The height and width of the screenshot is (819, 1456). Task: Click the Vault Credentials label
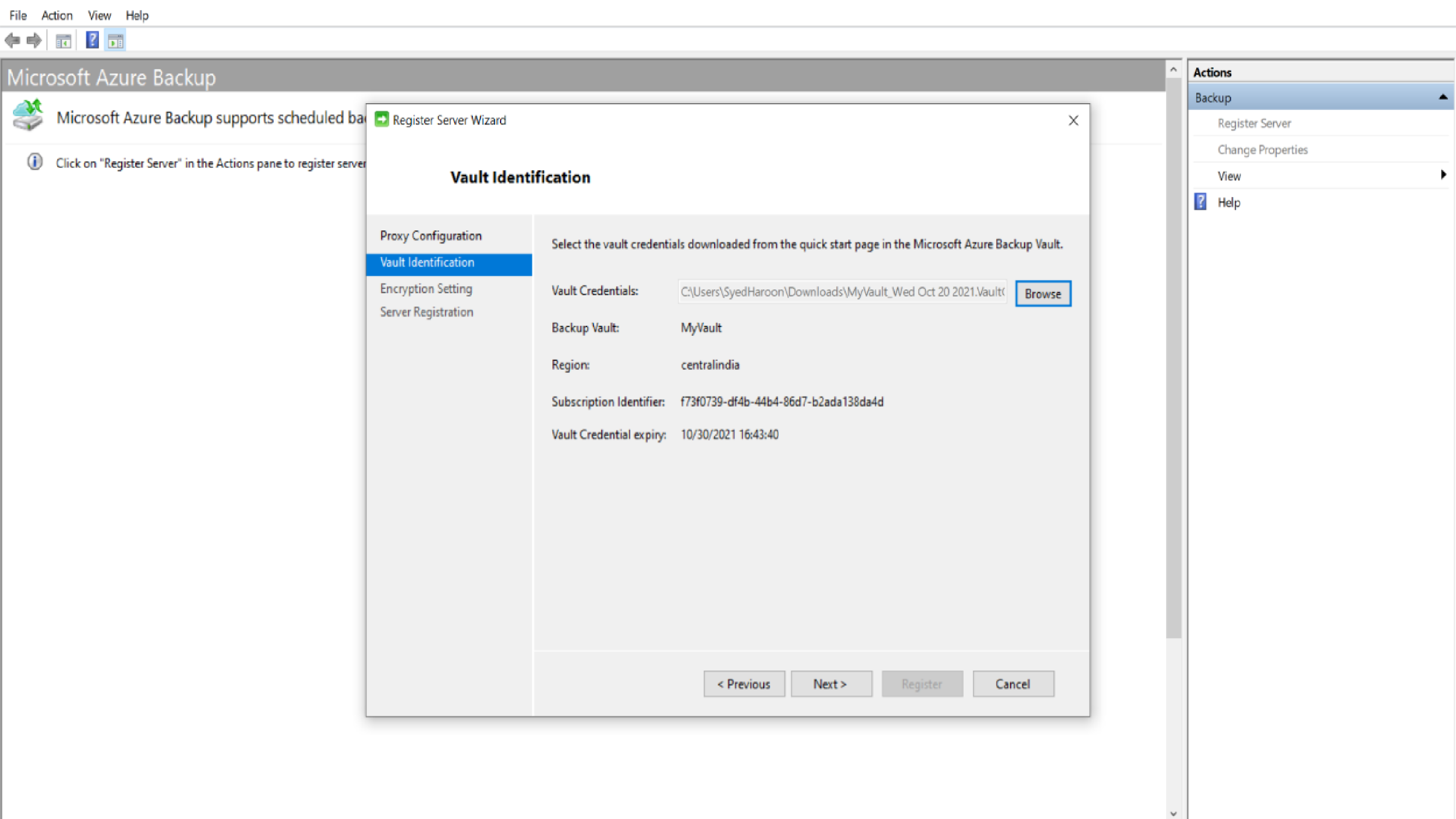tap(595, 290)
